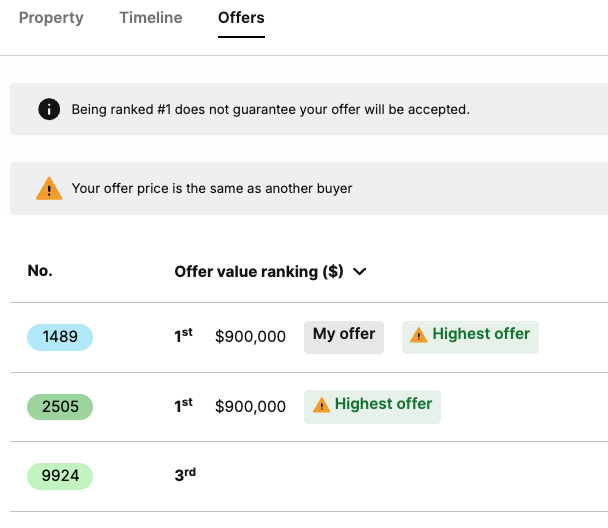
Task: Click the info icon in the ranking notice
Action: (49, 109)
